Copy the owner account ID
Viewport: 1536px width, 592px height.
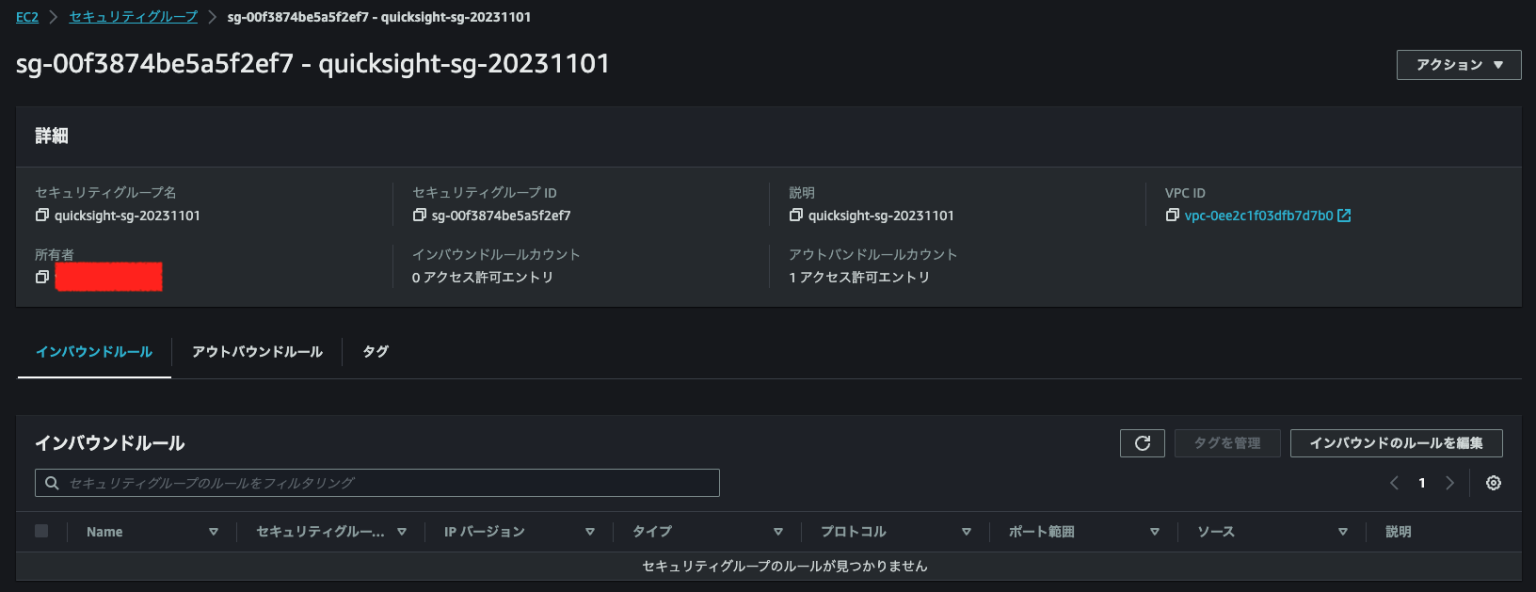point(42,277)
